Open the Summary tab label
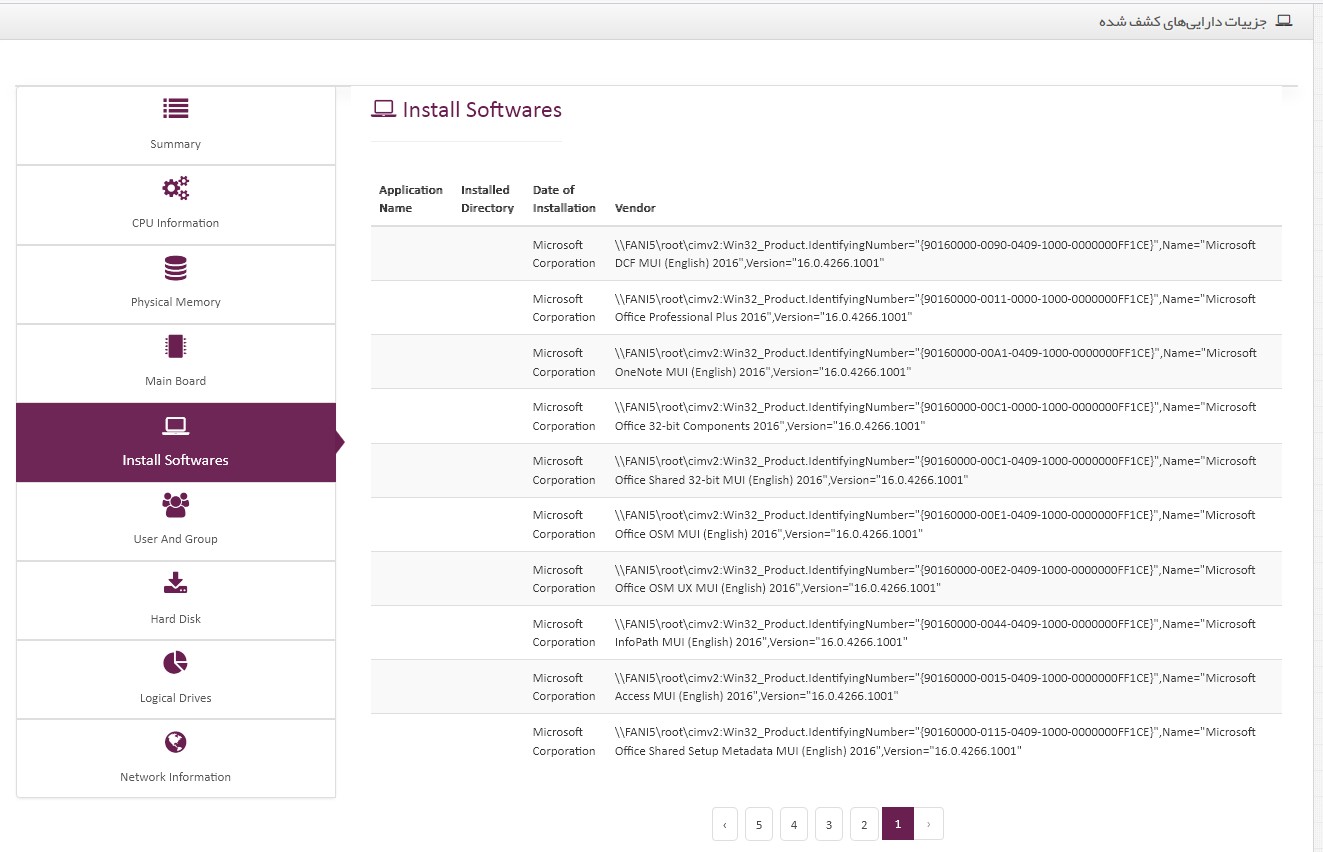Screen dimensions: 1323x852 pyautogui.click(x=176, y=144)
